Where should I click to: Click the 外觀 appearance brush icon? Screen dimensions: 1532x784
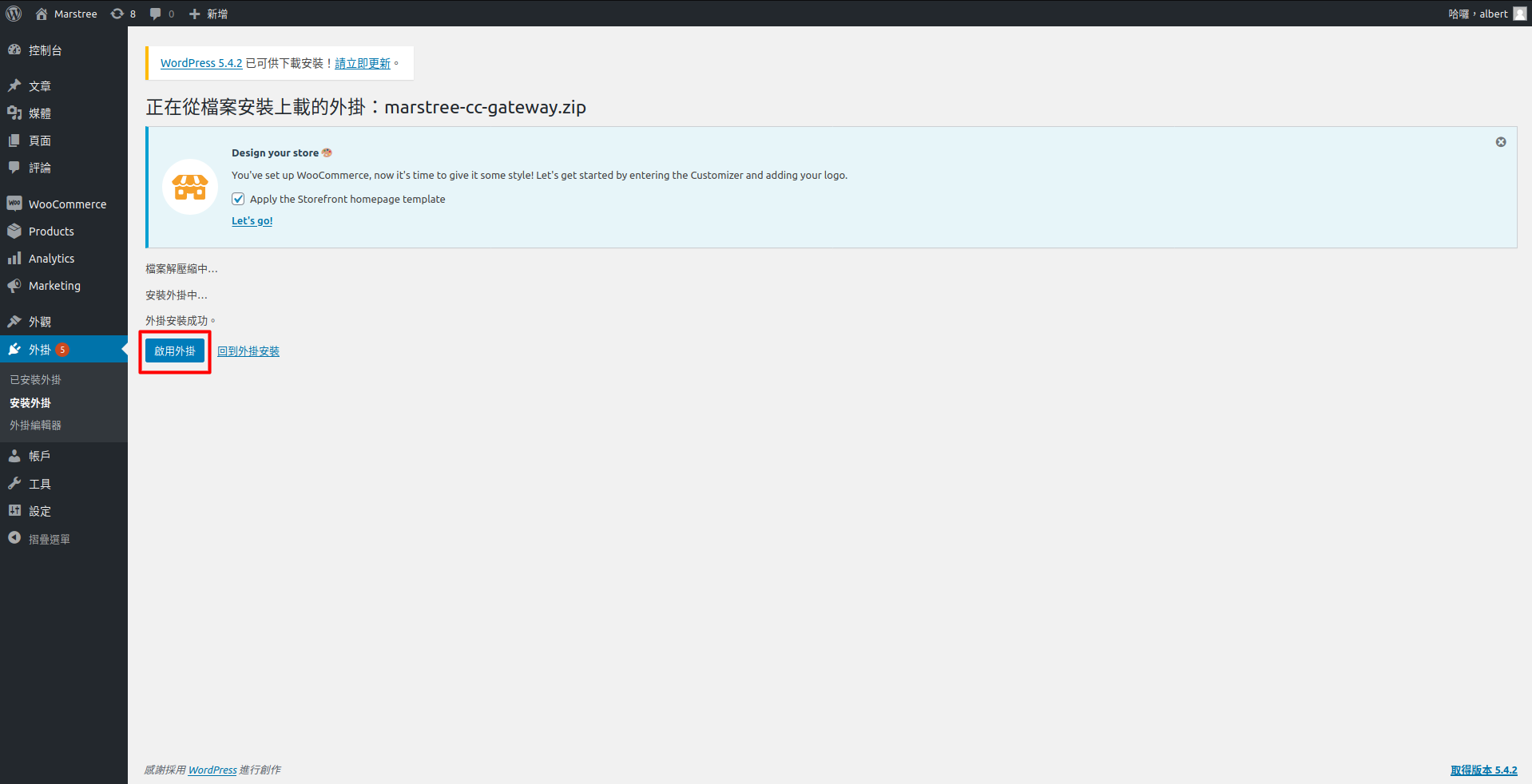click(x=14, y=321)
